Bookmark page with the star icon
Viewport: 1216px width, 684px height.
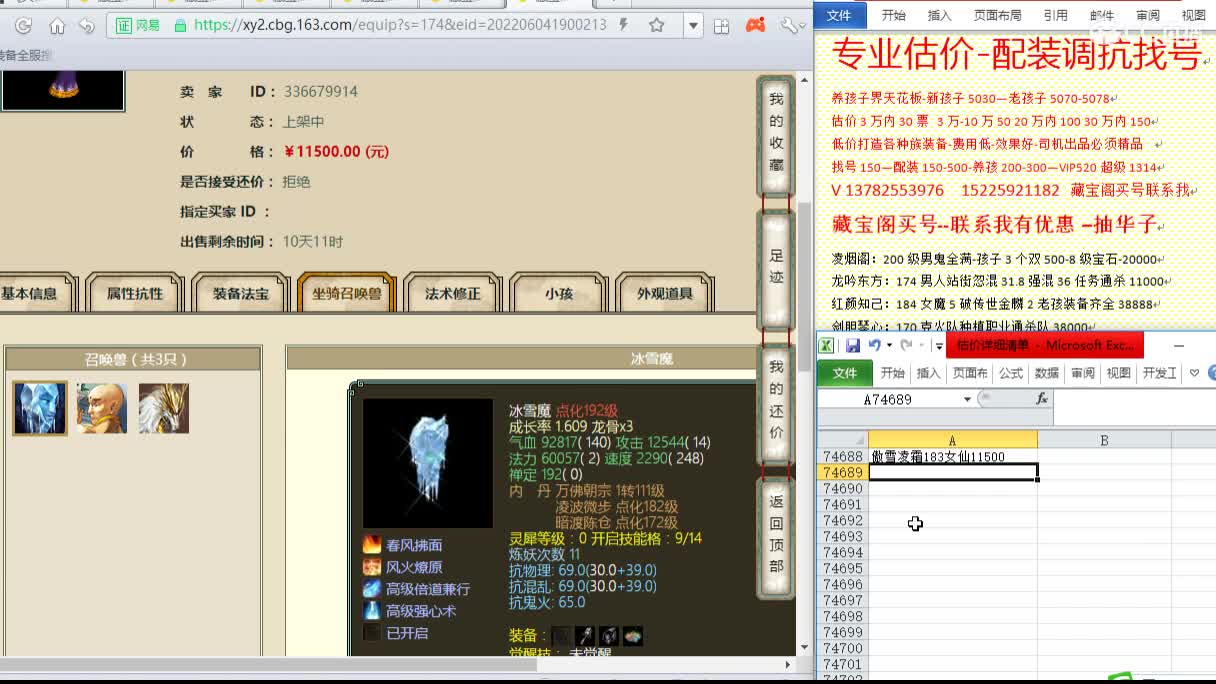point(657,25)
